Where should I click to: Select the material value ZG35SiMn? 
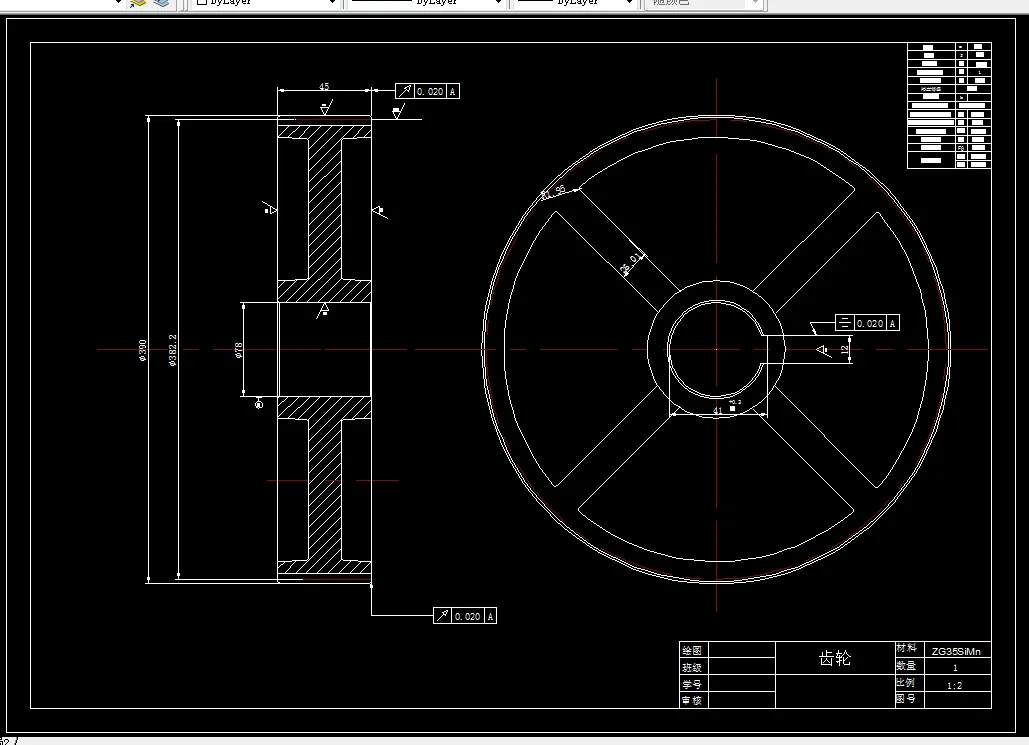click(x=956, y=651)
